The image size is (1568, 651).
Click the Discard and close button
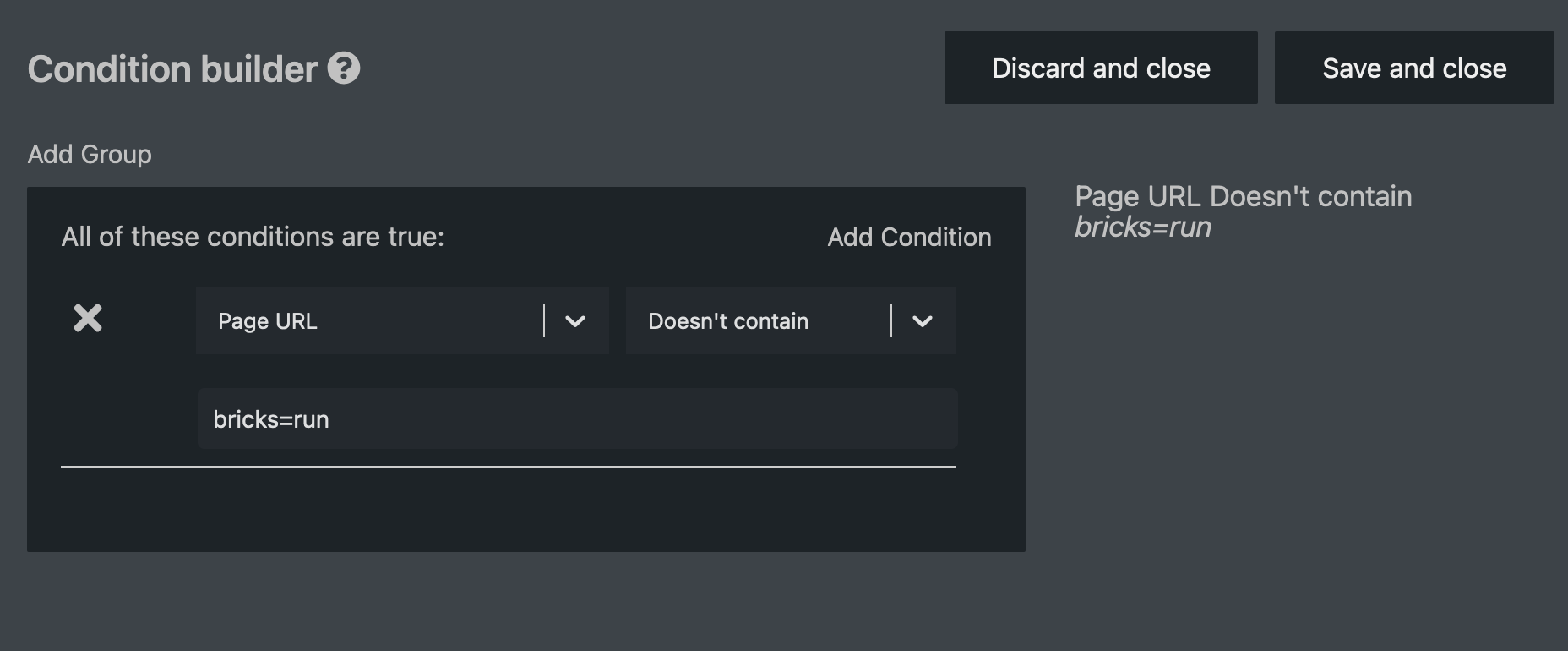click(x=1101, y=68)
